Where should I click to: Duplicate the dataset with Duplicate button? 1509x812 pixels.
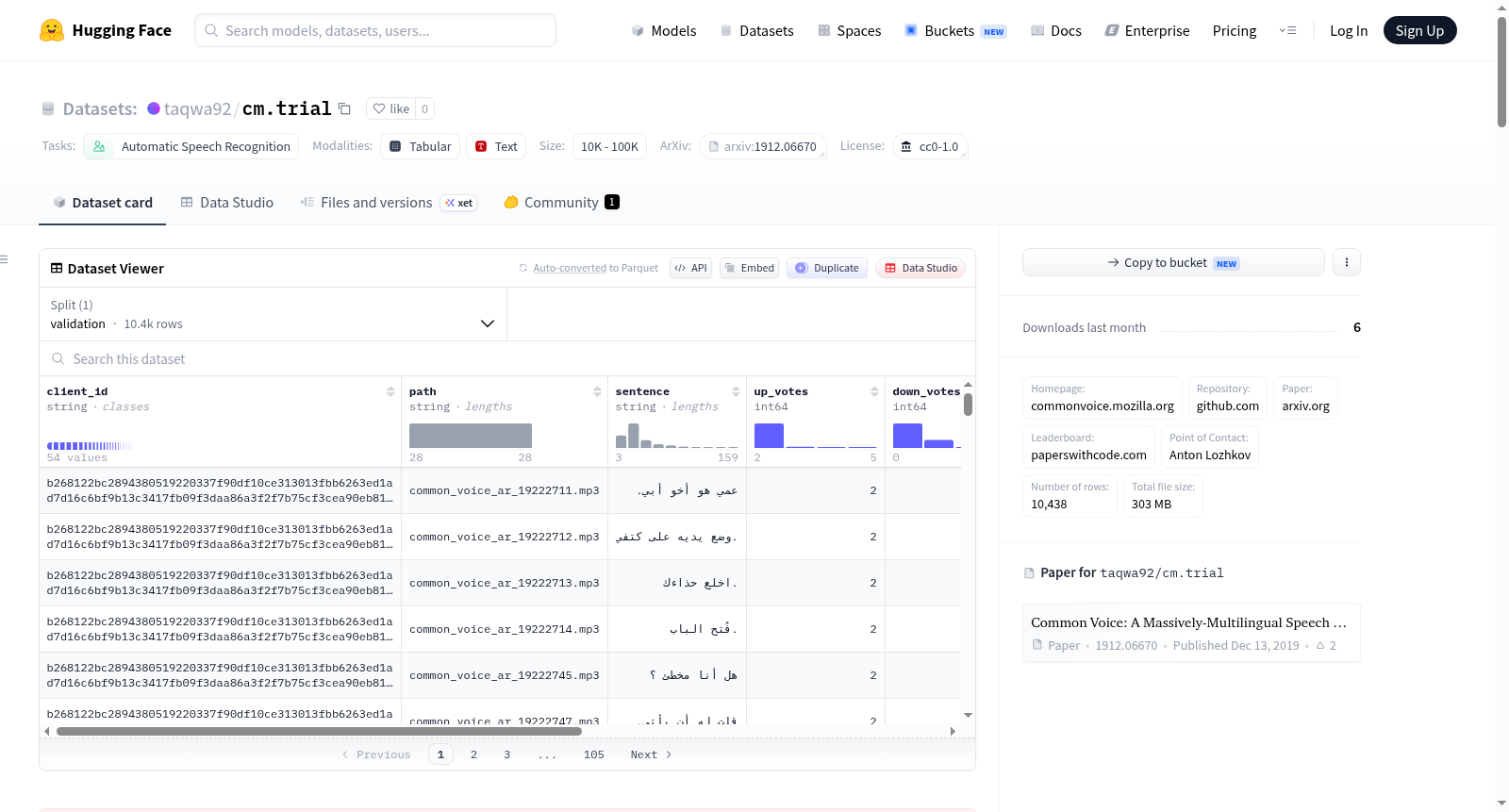[x=827, y=268]
